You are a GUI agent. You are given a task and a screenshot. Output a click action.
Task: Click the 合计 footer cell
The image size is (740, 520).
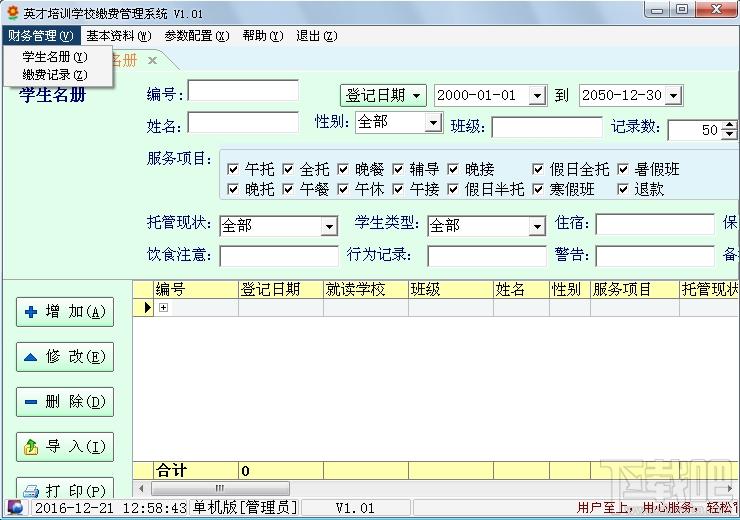tap(196, 470)
